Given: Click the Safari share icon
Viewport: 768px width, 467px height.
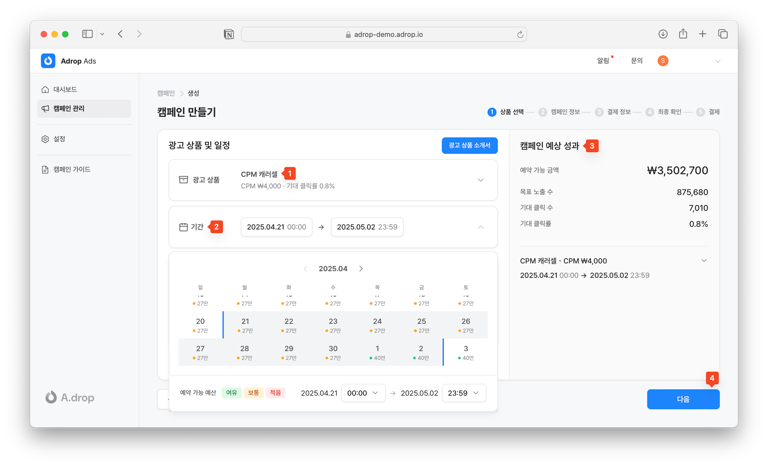Looking at the screenshot, I should [683, 34].
